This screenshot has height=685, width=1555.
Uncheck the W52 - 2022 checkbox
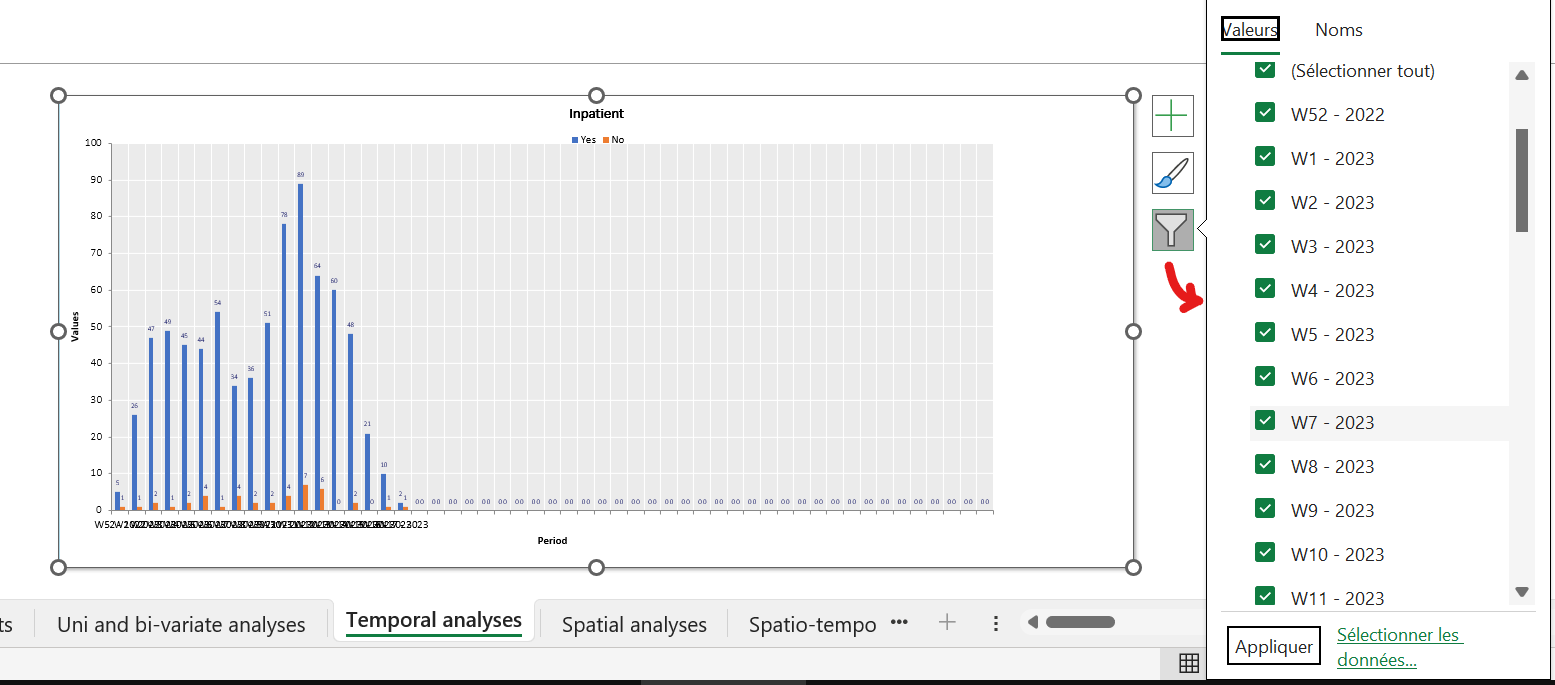(1265, 112)
